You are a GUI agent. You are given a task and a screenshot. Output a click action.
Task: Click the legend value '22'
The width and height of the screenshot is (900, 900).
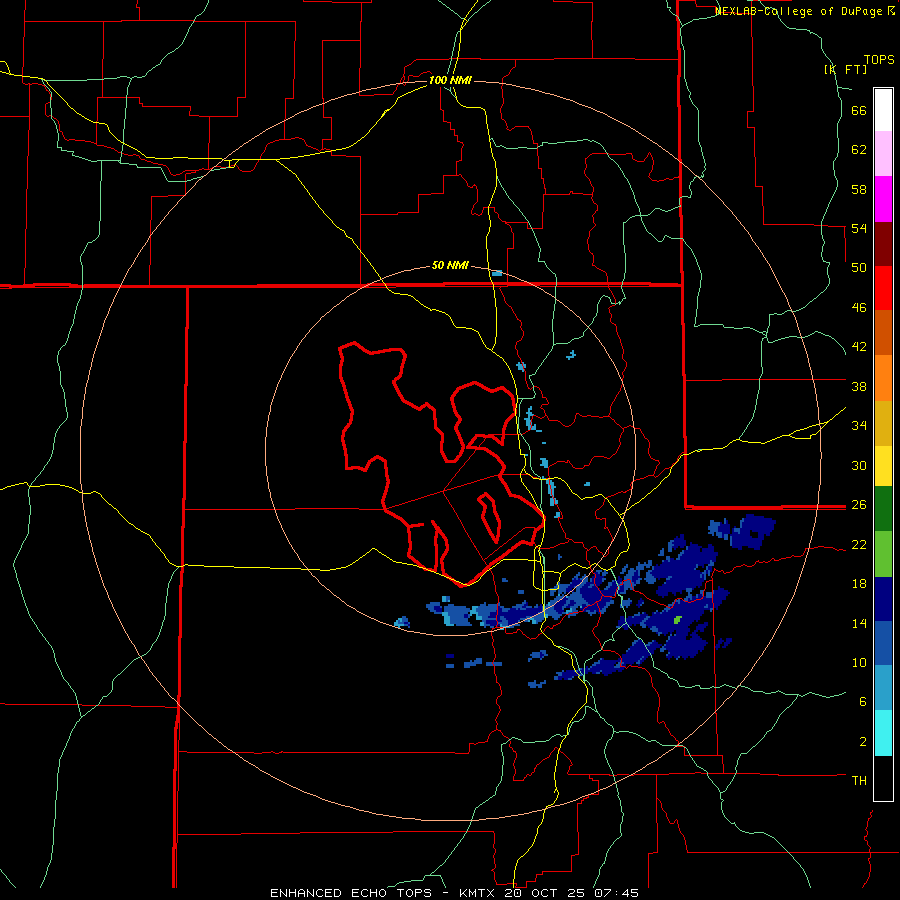[859, 545]
